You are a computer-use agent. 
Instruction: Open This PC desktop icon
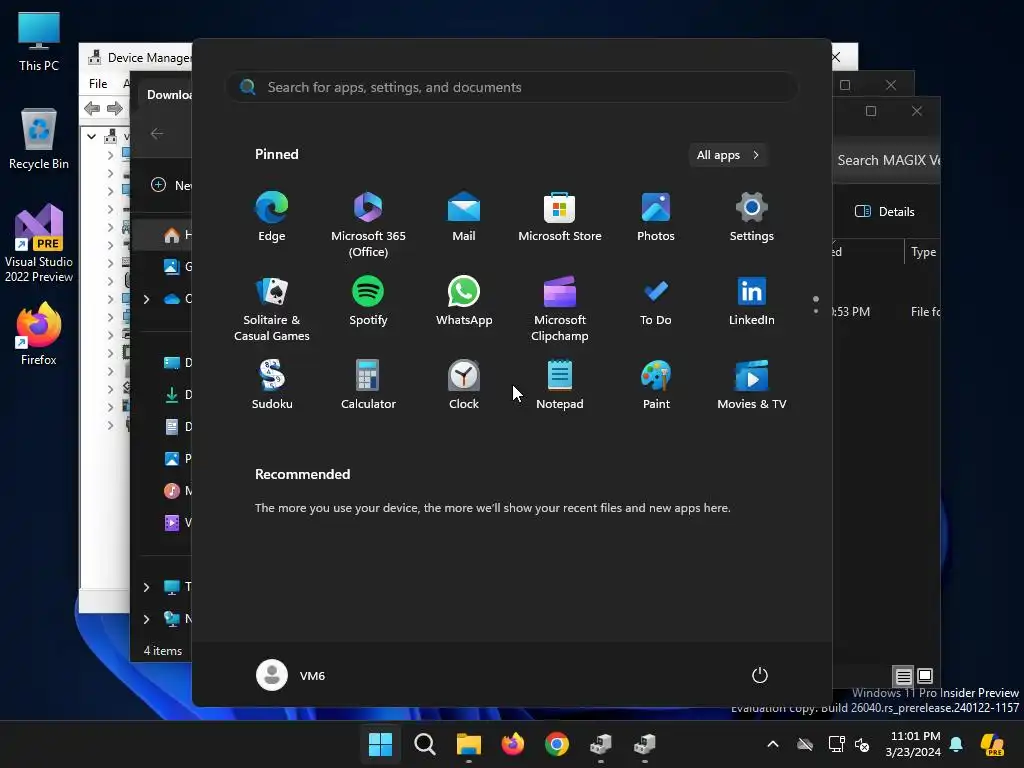(39, 42)
